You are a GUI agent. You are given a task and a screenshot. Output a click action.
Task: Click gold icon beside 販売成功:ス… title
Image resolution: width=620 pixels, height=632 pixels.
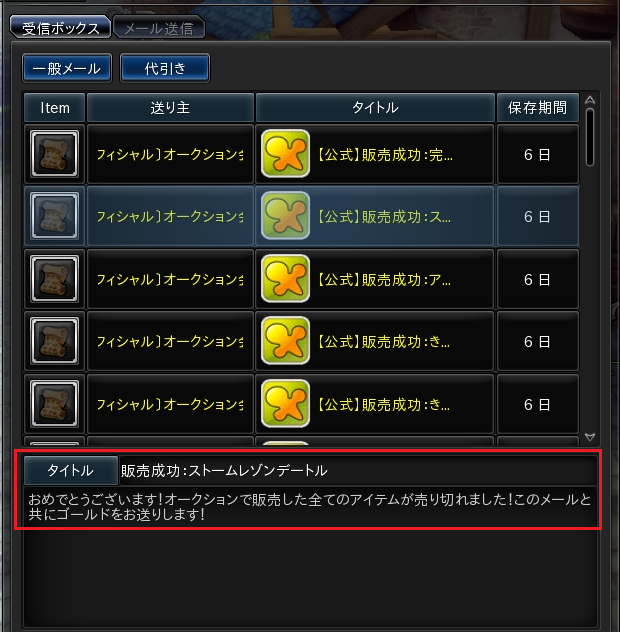[285, 216]
